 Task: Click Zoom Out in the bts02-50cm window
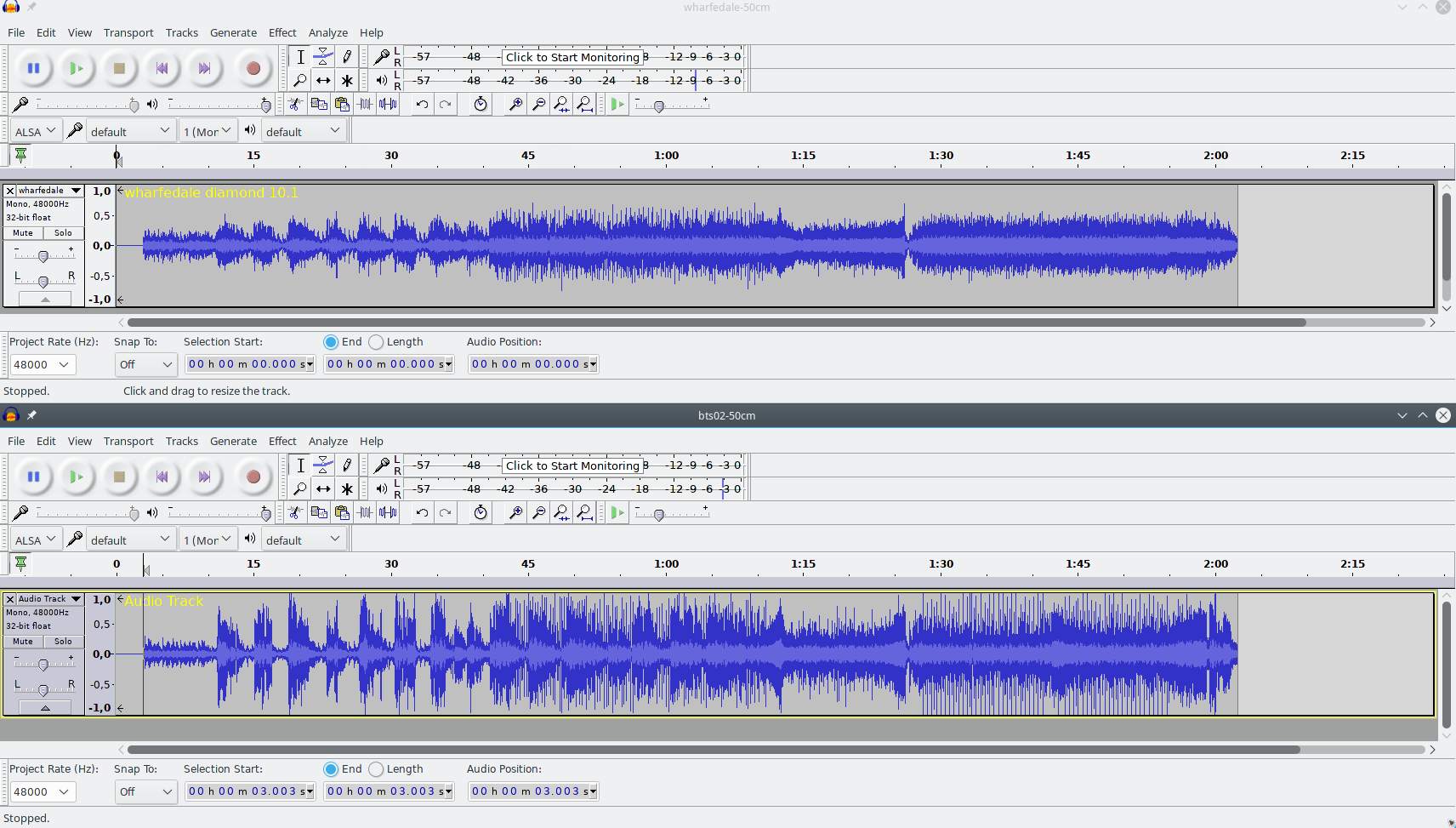click(x=538, y=512)
